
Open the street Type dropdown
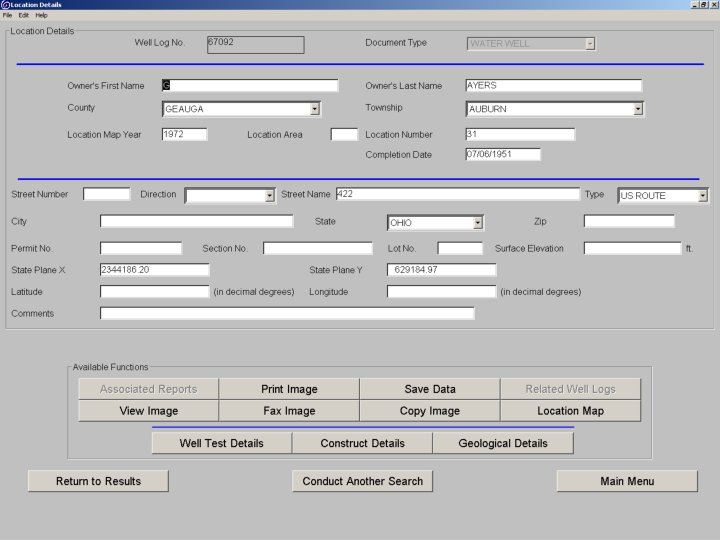point(703,196)
